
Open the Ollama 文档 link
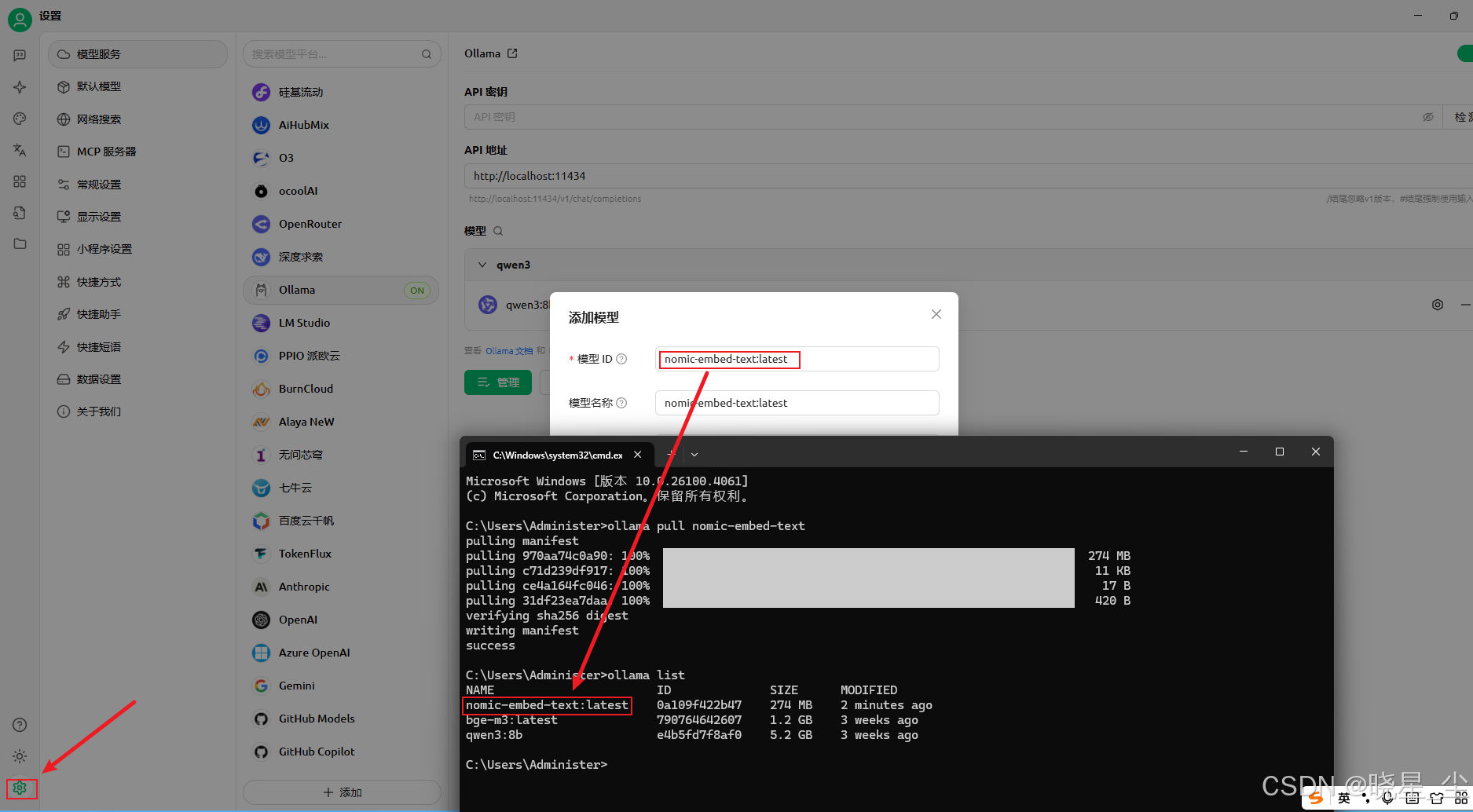(509, 351)
